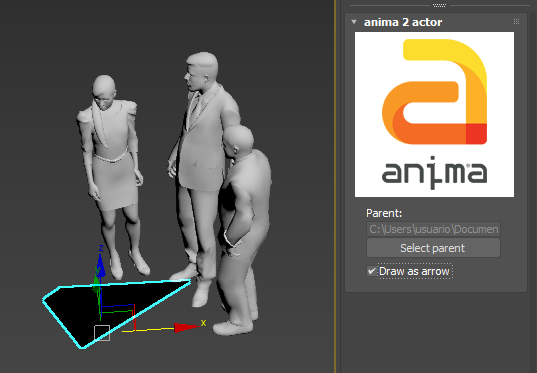
Task: Click the anima logo image
Action: (434, 114)
